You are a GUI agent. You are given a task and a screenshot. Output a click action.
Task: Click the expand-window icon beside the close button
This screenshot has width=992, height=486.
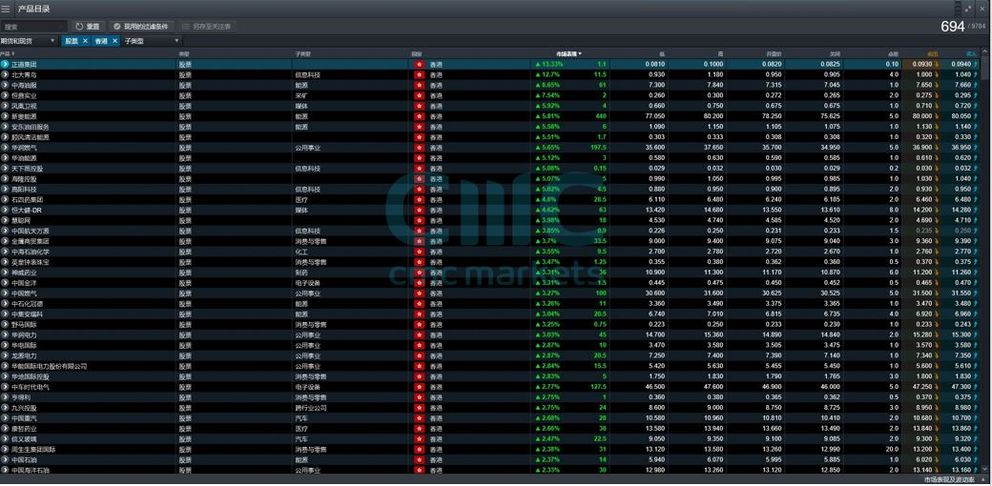click(x=969, y=9)
